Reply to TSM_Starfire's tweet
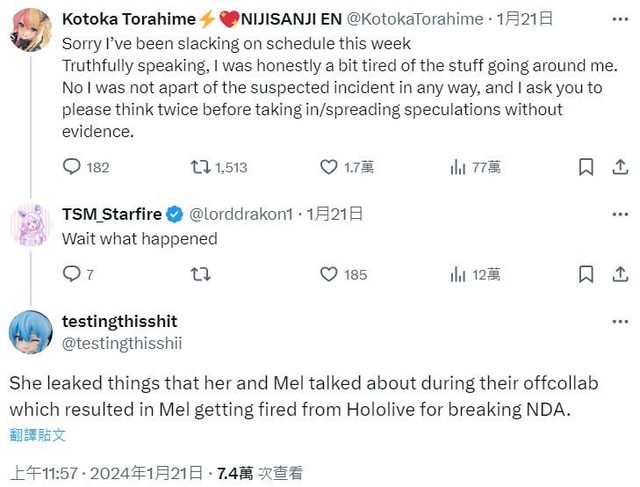The width and height of the screenshot is (640, 487). coord(71,273)
